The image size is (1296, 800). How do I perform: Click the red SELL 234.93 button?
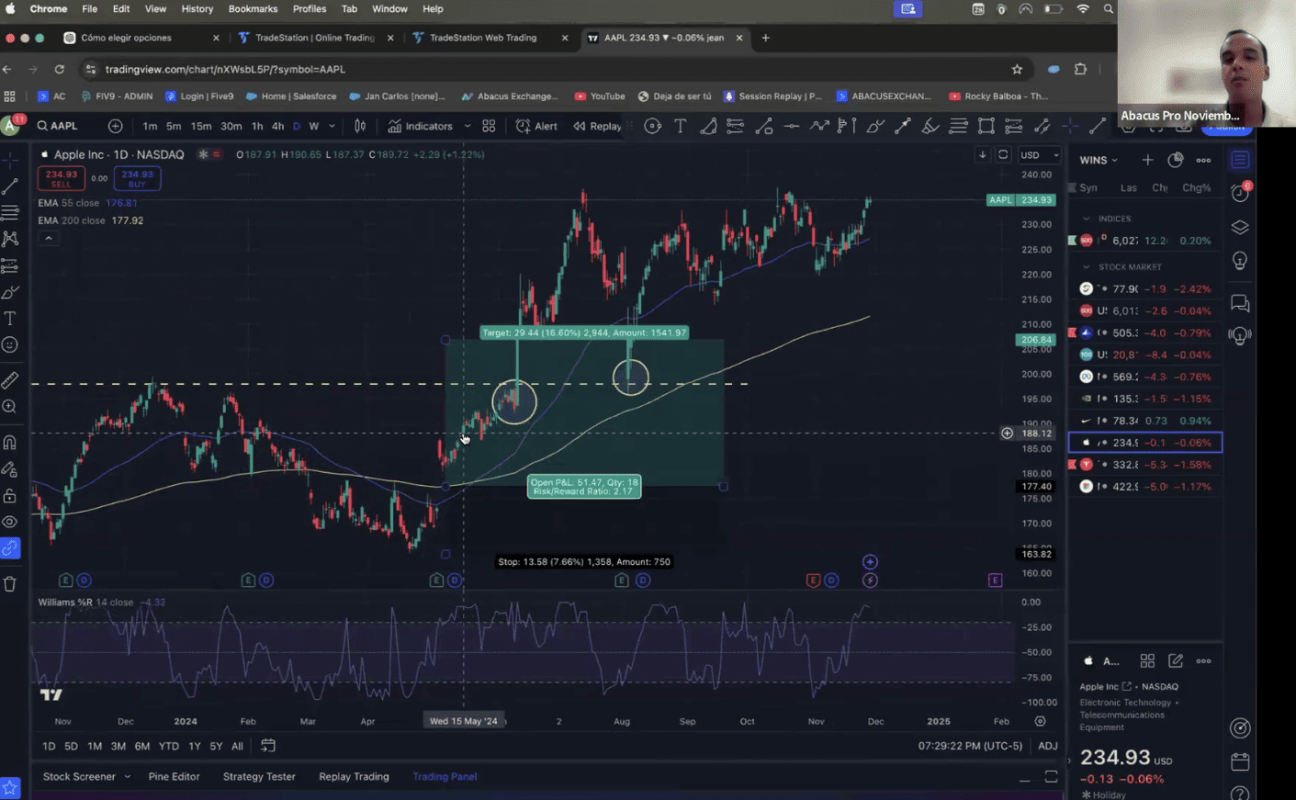[x=61, y=179]
